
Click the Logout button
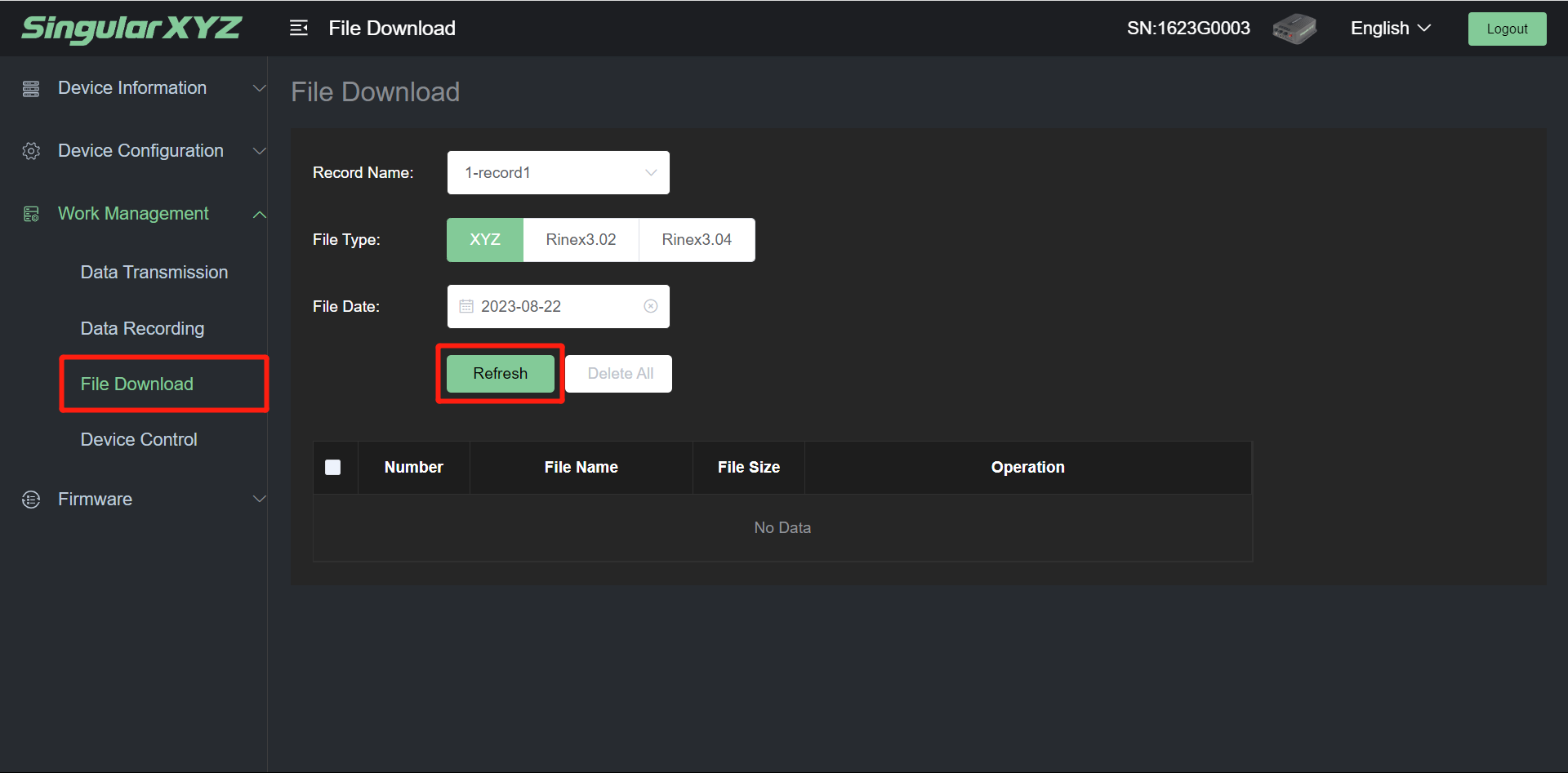(x=1507, y=29)
